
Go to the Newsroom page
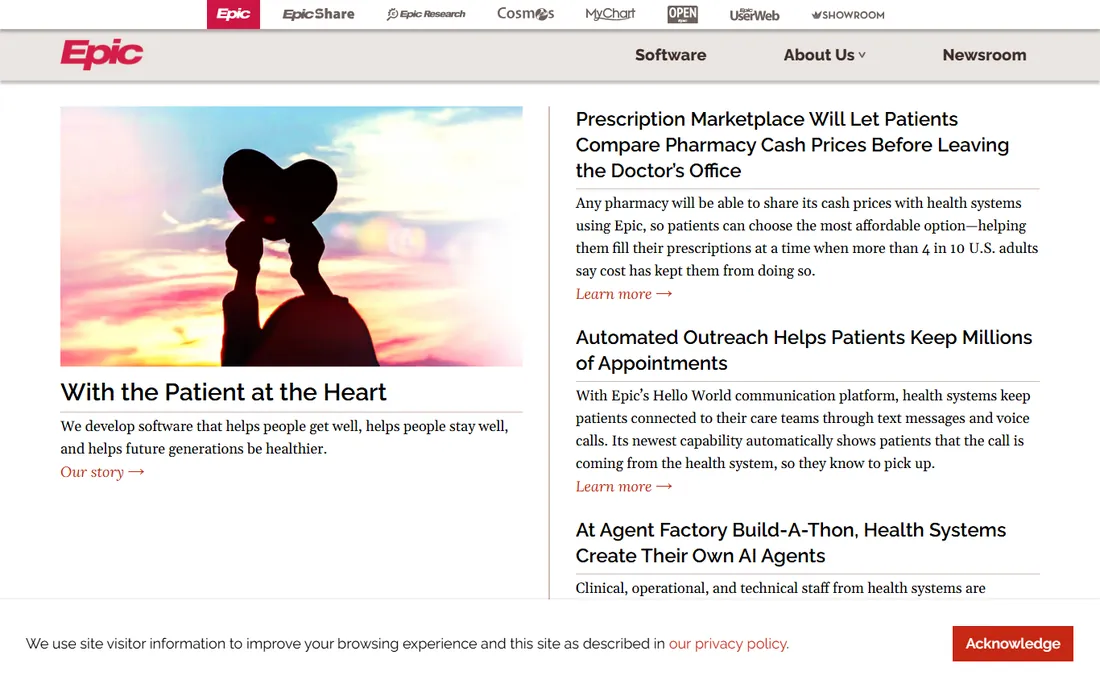(x=984, y=55)
